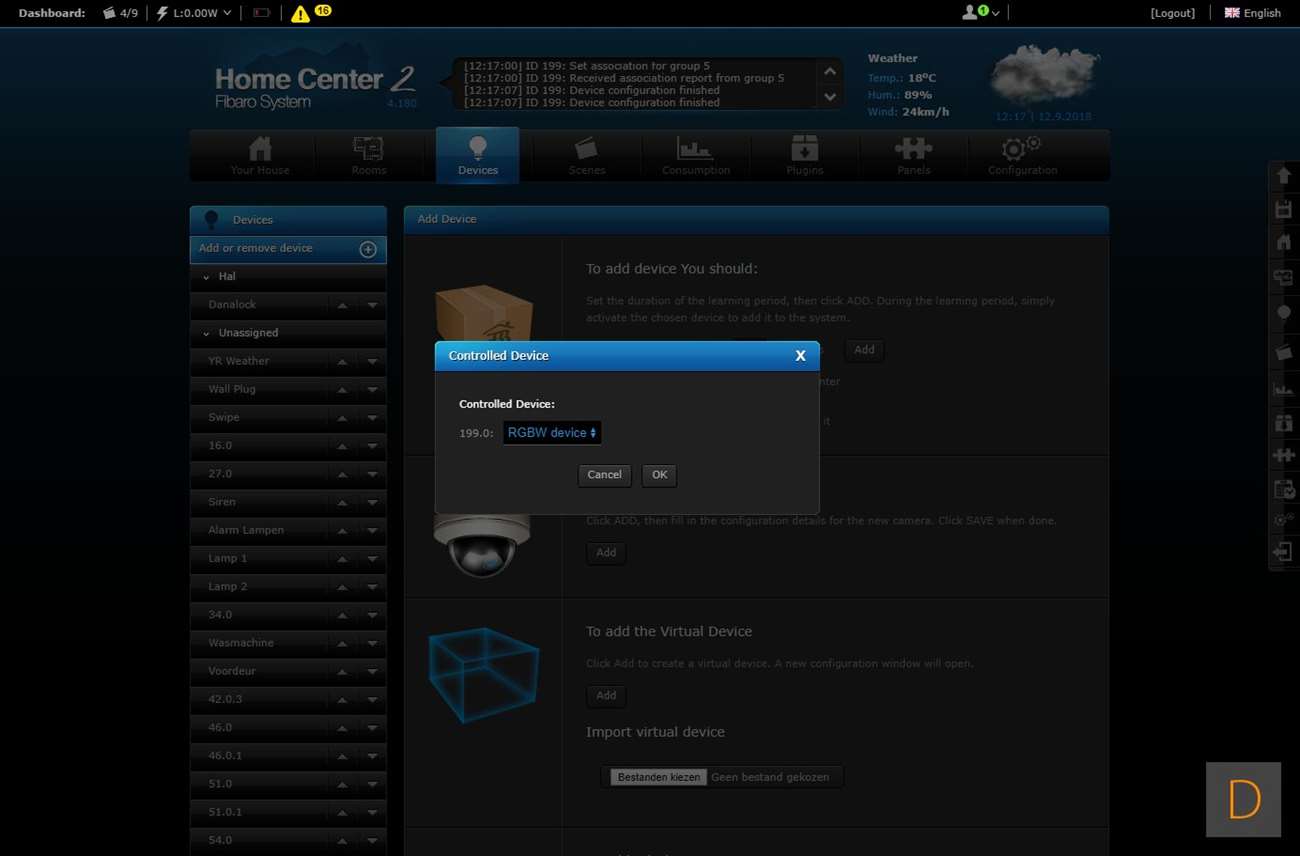Open the Consumption tab

click(696, 156)
